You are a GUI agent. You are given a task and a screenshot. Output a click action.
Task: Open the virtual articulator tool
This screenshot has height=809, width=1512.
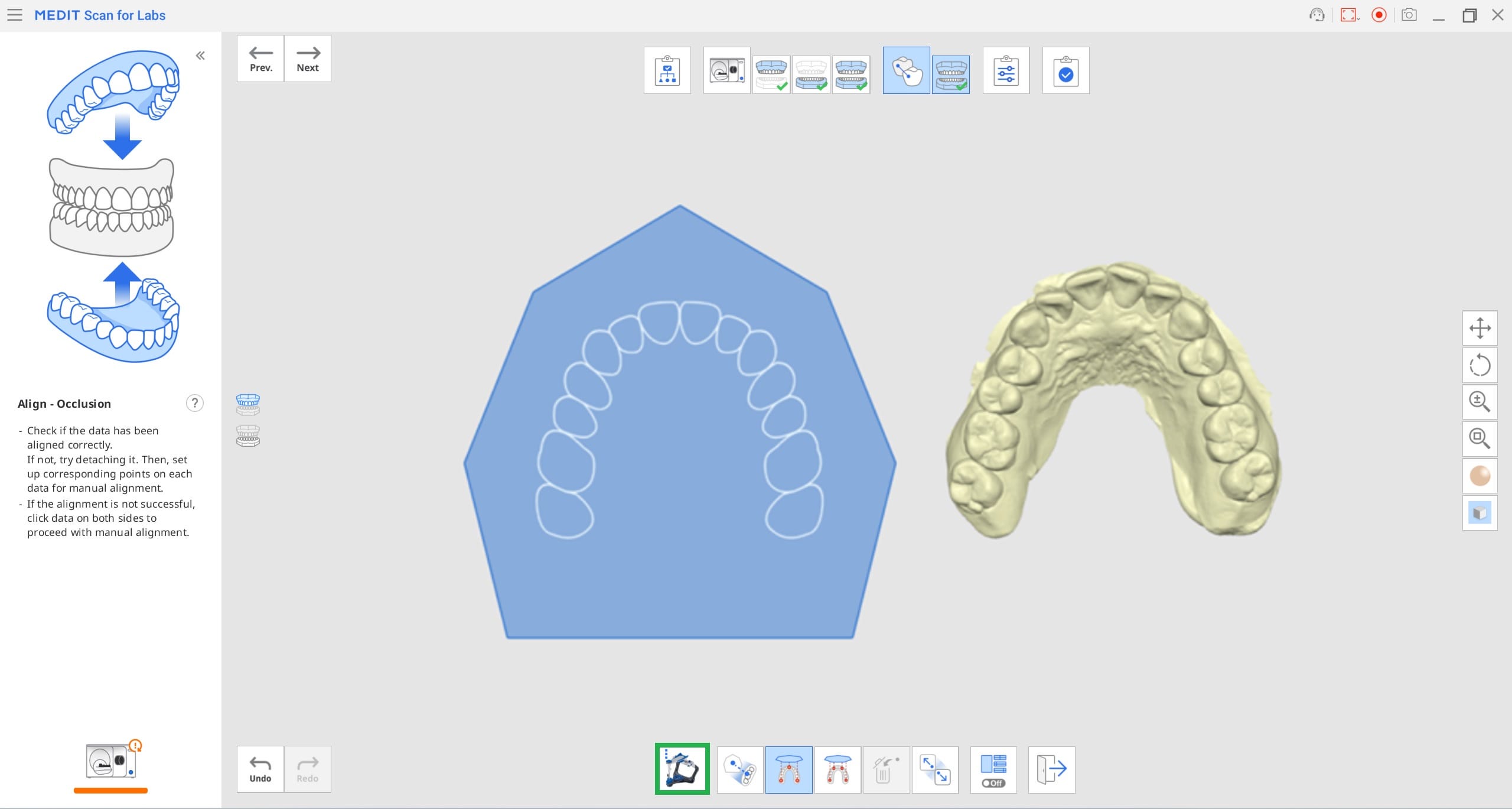[682, 769]
